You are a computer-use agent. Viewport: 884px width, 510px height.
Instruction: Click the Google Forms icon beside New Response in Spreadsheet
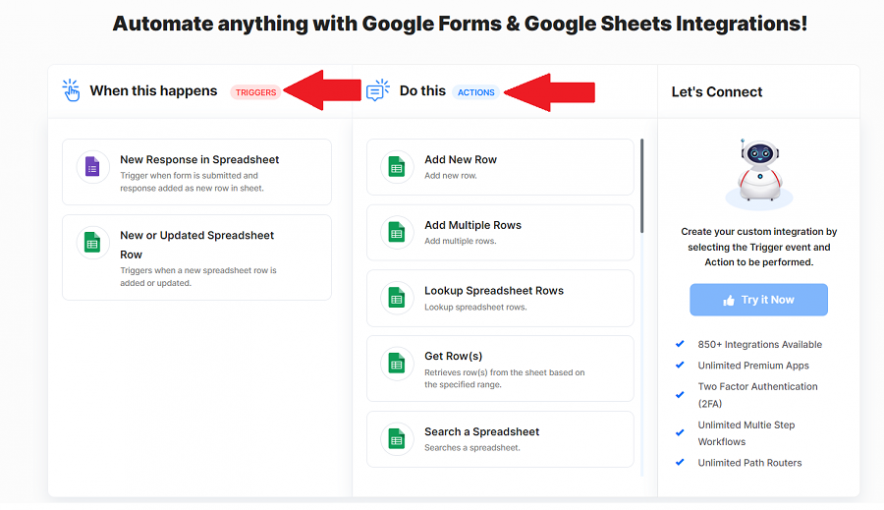click(92, 167)
